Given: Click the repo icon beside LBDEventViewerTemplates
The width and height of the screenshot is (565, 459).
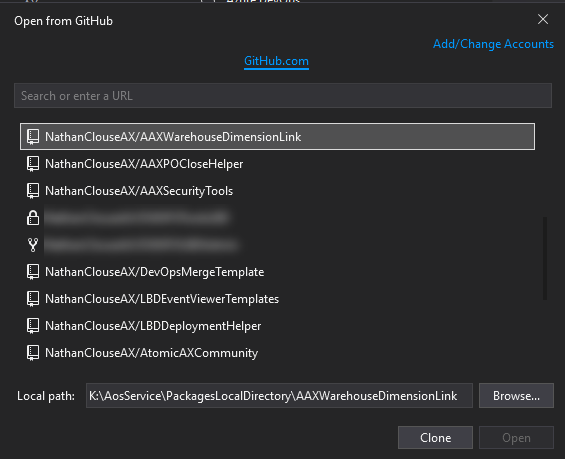Looking at the screenshot, I should click(33, 299).
